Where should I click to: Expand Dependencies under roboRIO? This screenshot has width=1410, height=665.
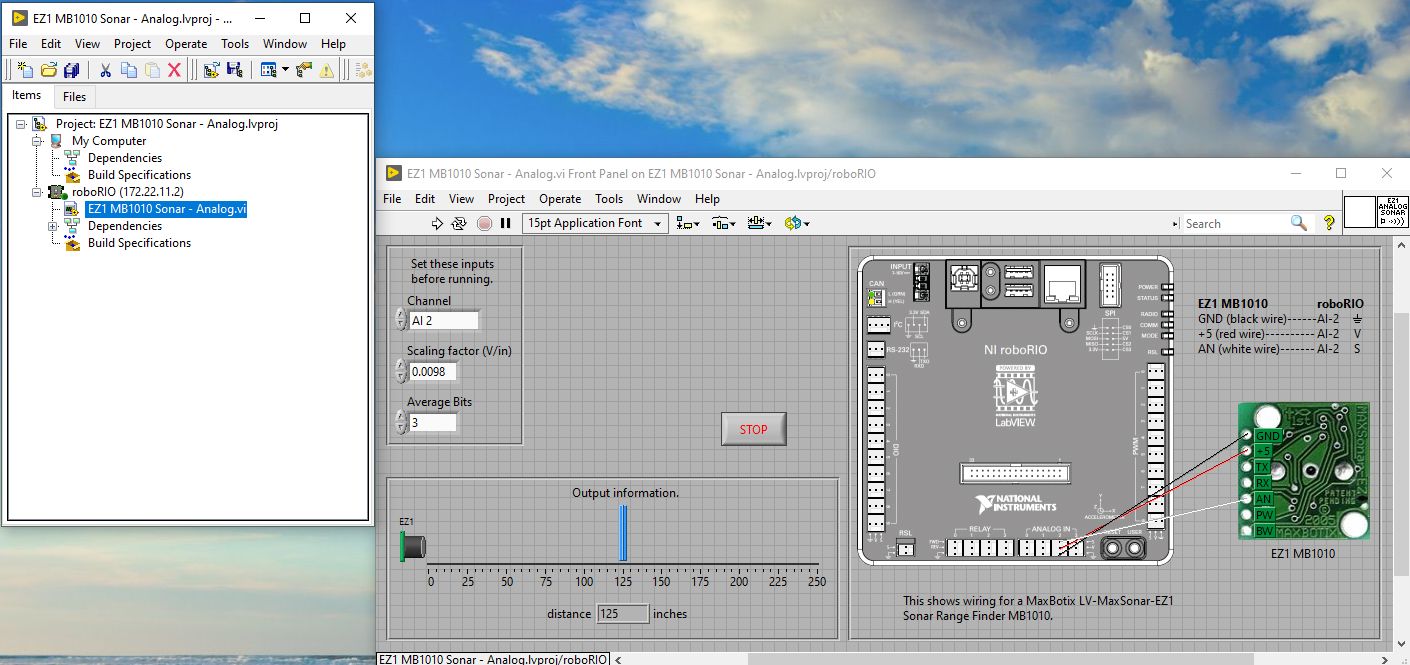[x=53, y=226]
